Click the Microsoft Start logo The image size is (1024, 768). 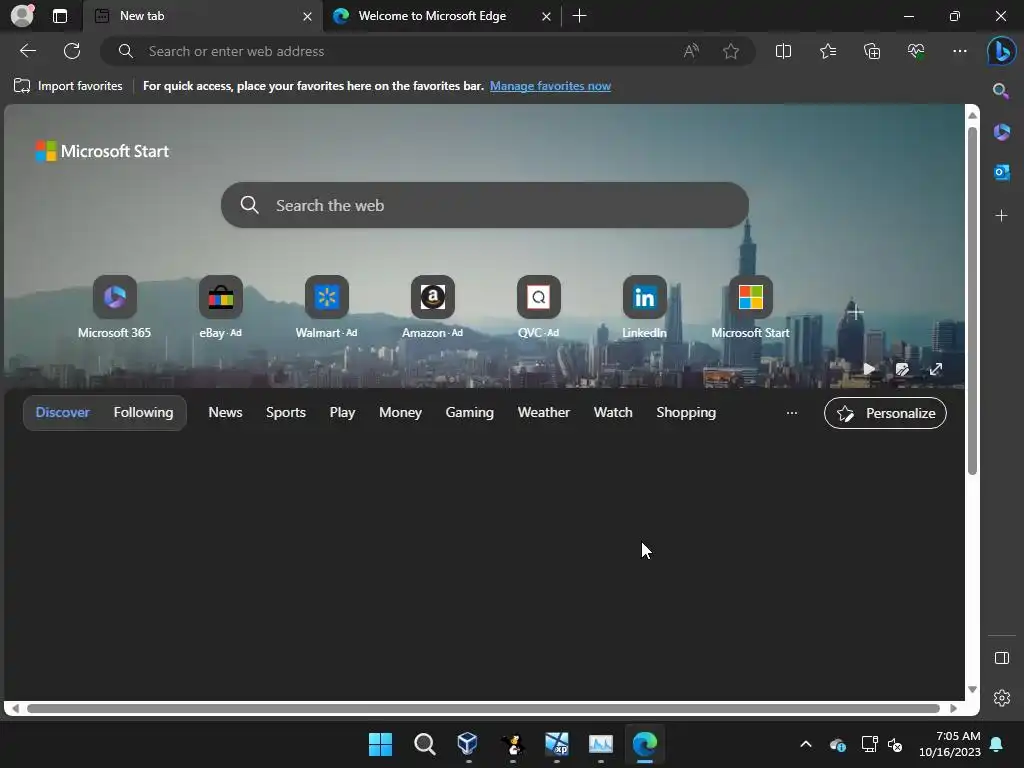point(103,151)
